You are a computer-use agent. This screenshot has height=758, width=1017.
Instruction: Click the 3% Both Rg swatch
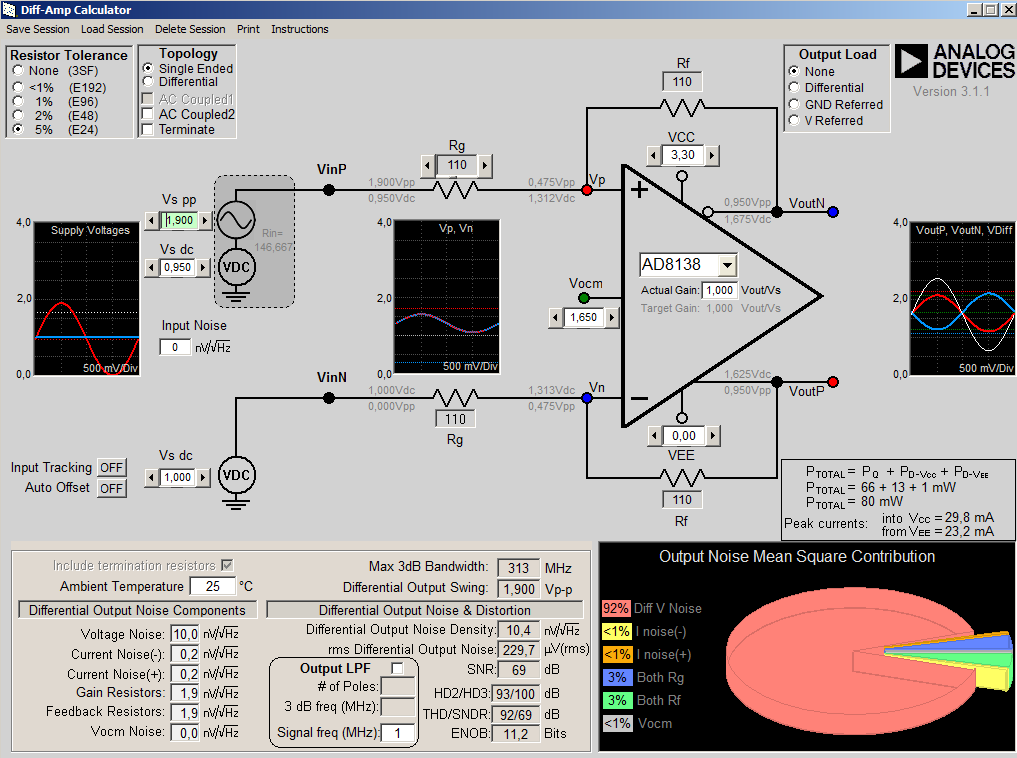617,678
